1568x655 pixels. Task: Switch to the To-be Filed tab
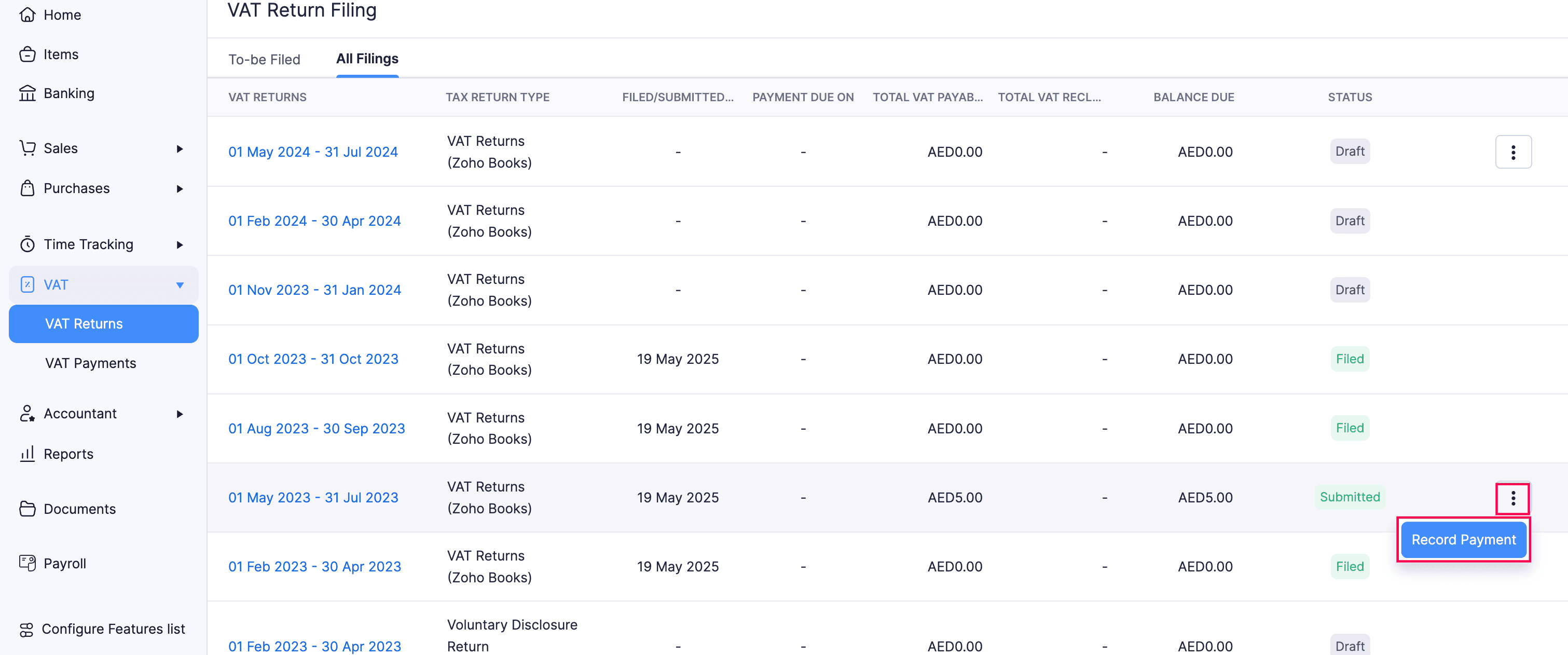[264, 59]
